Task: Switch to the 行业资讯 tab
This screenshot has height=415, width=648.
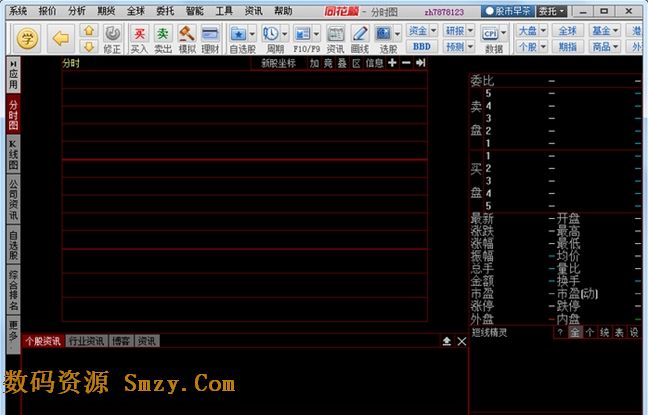Action: pos(86,341)
